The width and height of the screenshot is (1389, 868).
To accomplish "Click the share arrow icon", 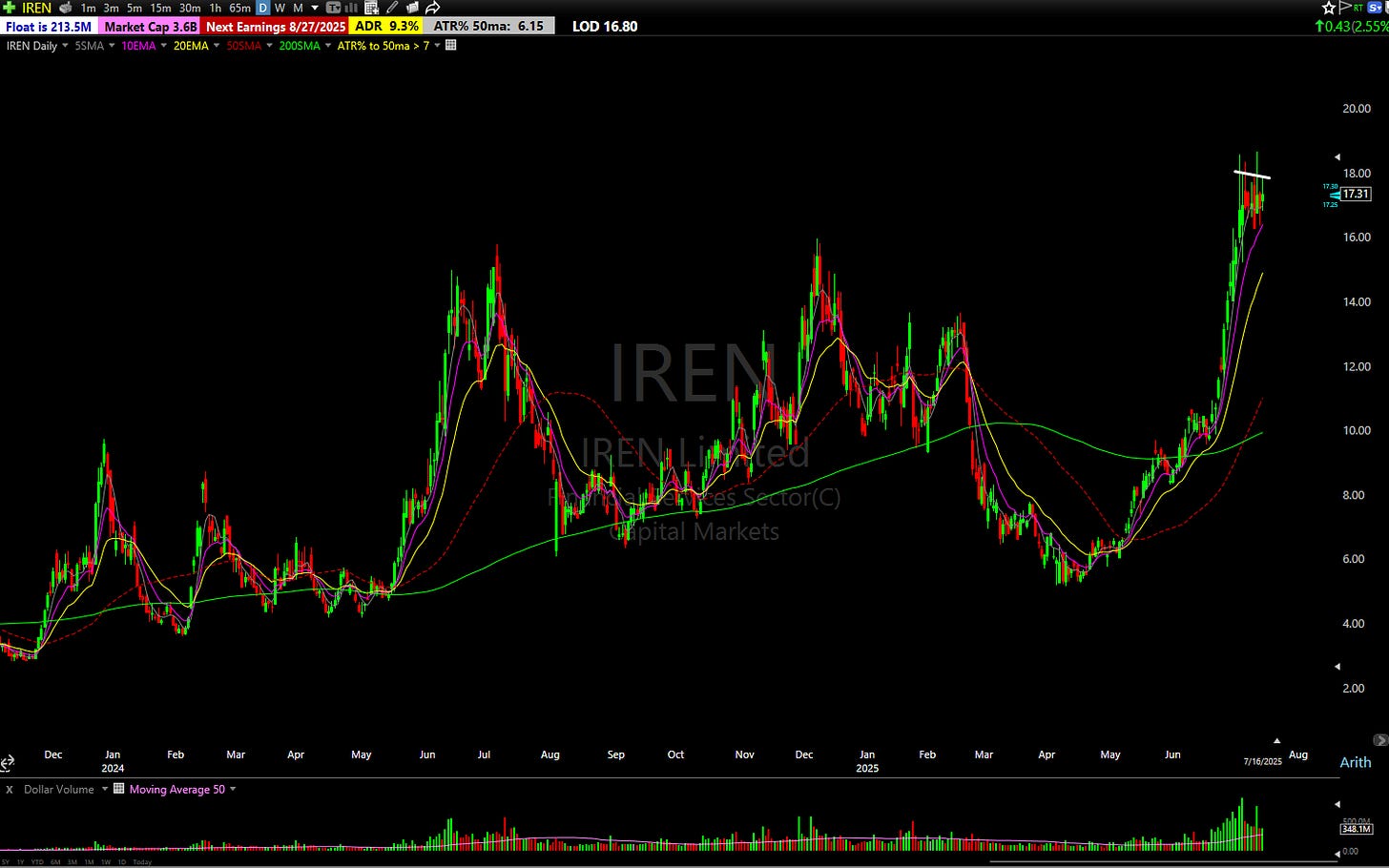I will [x=433, y=8].
